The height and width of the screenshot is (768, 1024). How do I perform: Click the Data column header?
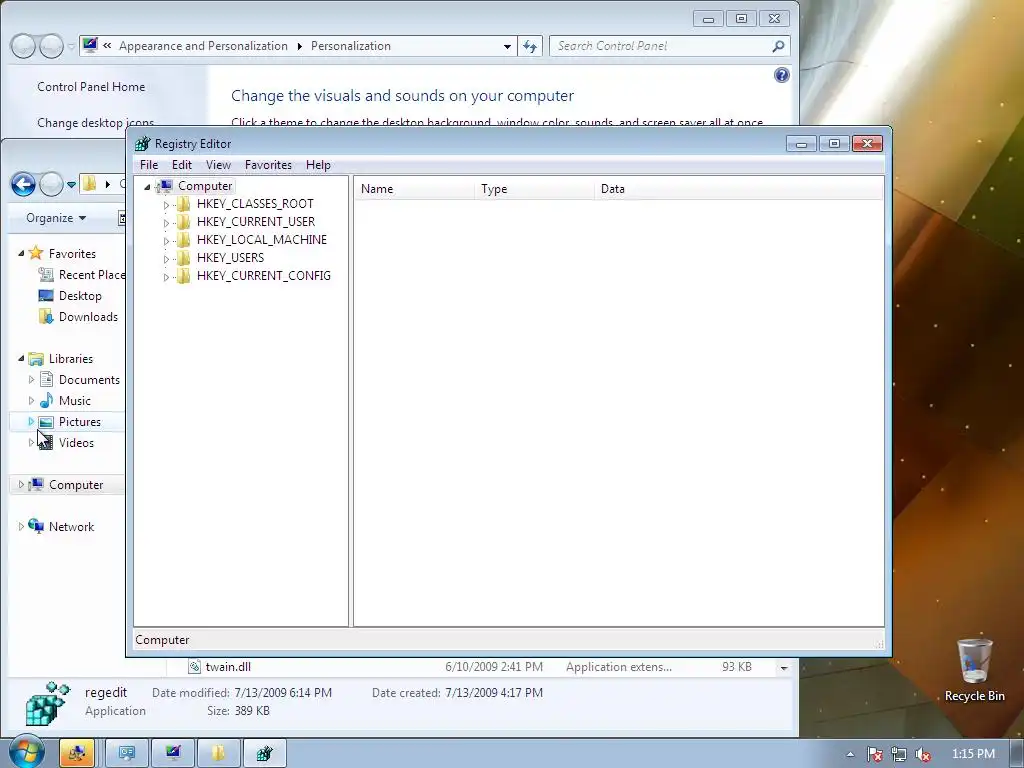(739, 189)
